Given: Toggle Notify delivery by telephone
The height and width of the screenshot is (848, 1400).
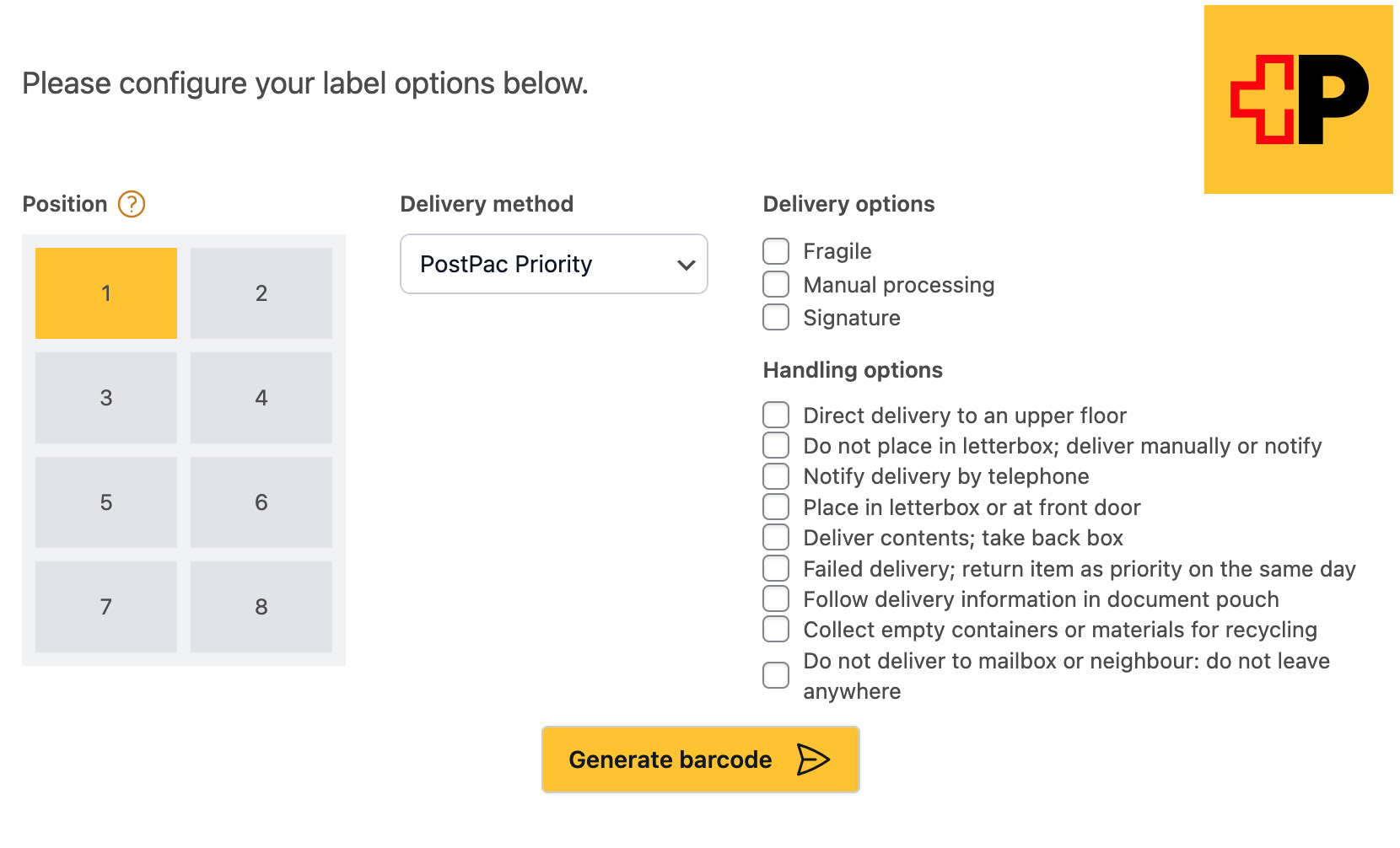Looking at the screenshot, I should click(x=776, y=476).
